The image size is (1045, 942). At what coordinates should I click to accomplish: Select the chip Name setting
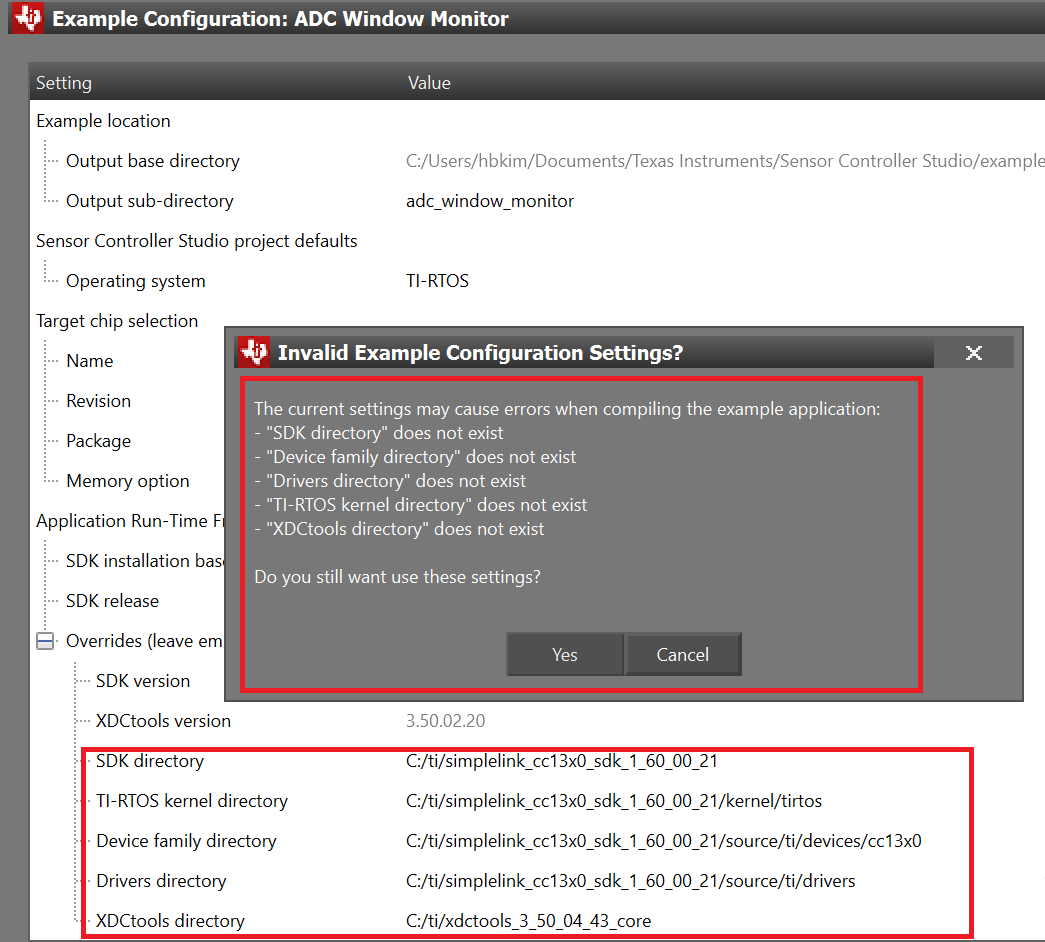coord(90,361)
